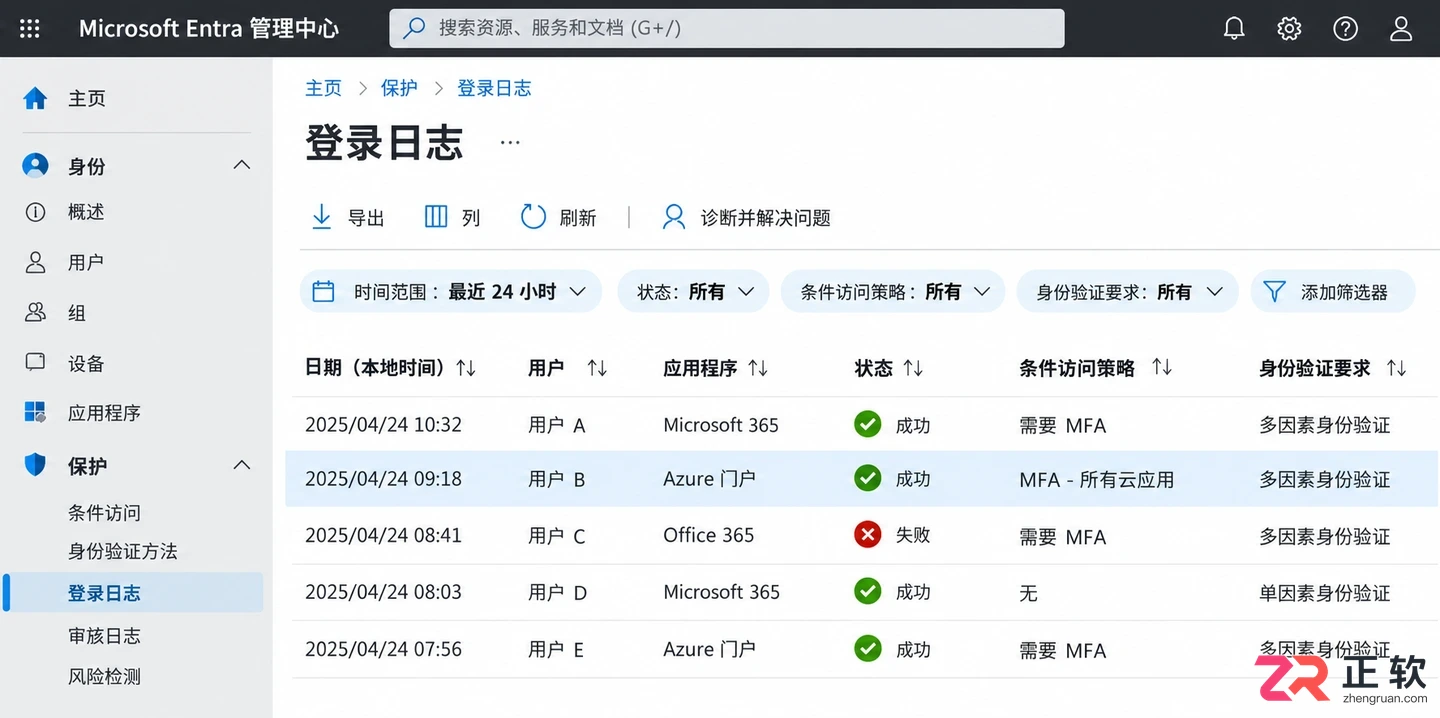This screenshot has width=1440, height=718.
Task: Sort by 状态 column arrows
Action: point(913,368)
